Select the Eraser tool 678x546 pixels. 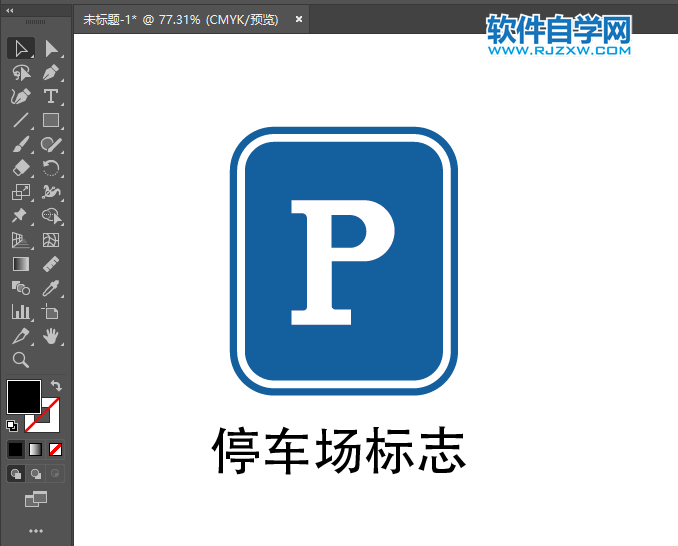tap(21, 168)
